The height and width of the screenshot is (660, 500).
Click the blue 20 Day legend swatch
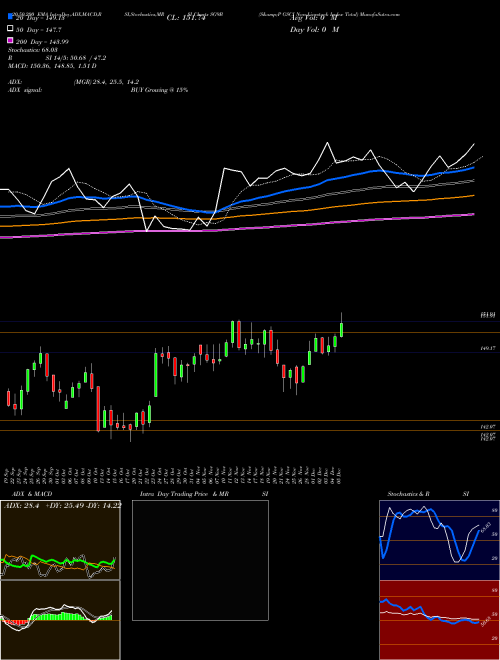pos(10,17)
